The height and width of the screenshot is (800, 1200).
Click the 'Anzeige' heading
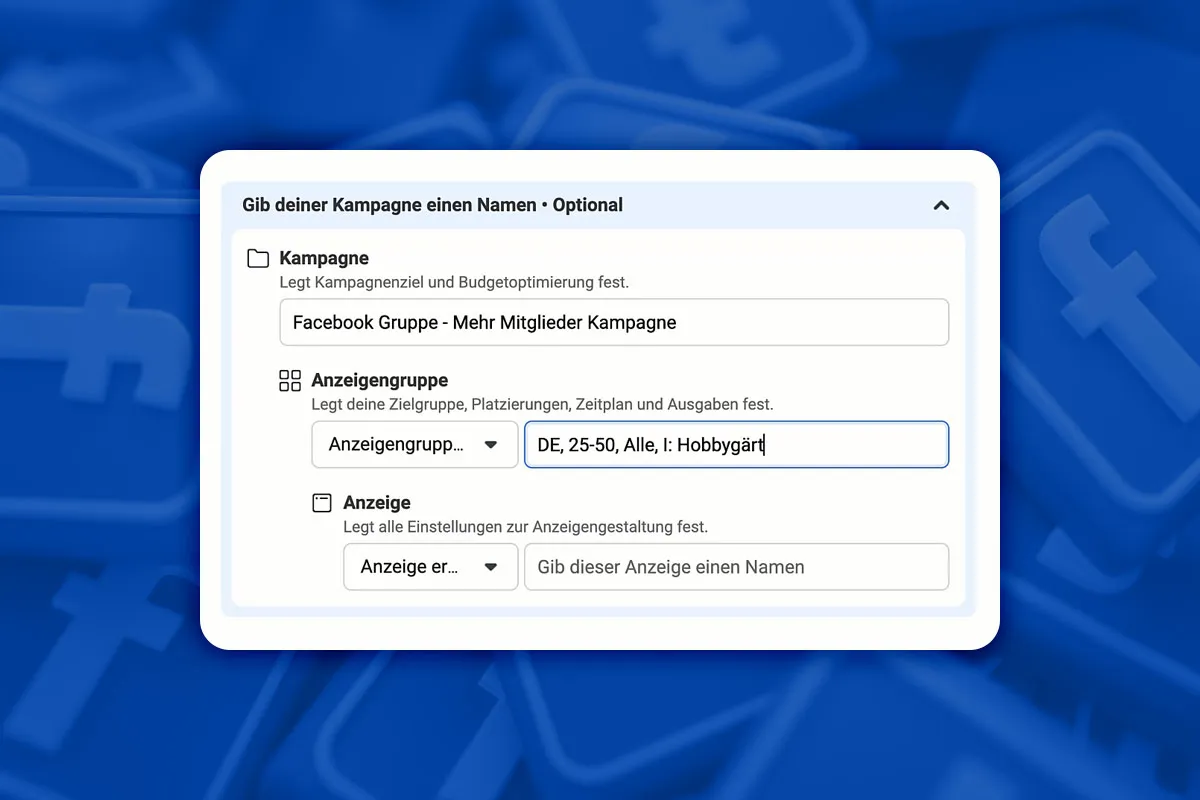(377, 503)
